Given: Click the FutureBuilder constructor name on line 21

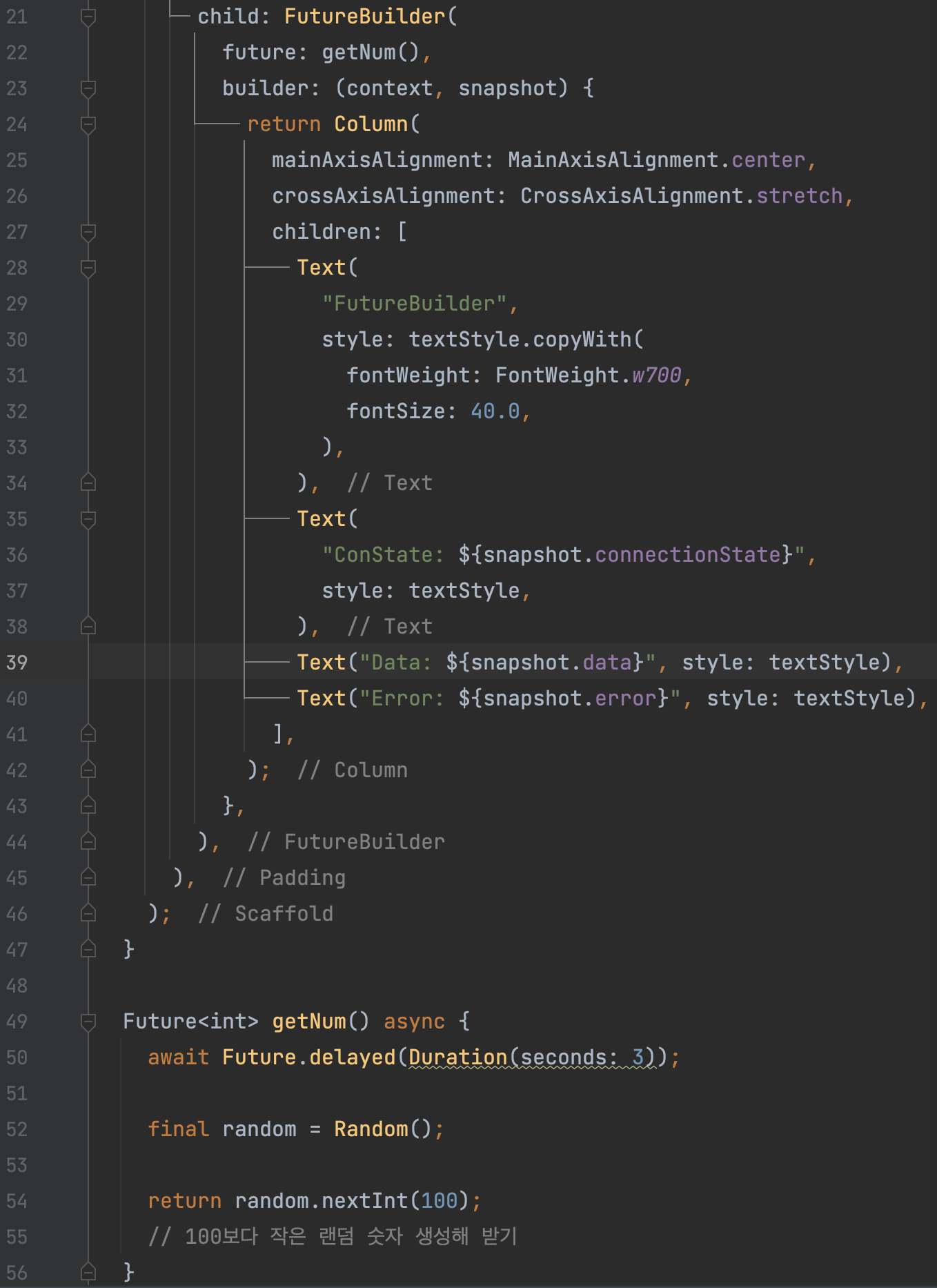Looking at the screenshot, I should (x=365, y=17).
